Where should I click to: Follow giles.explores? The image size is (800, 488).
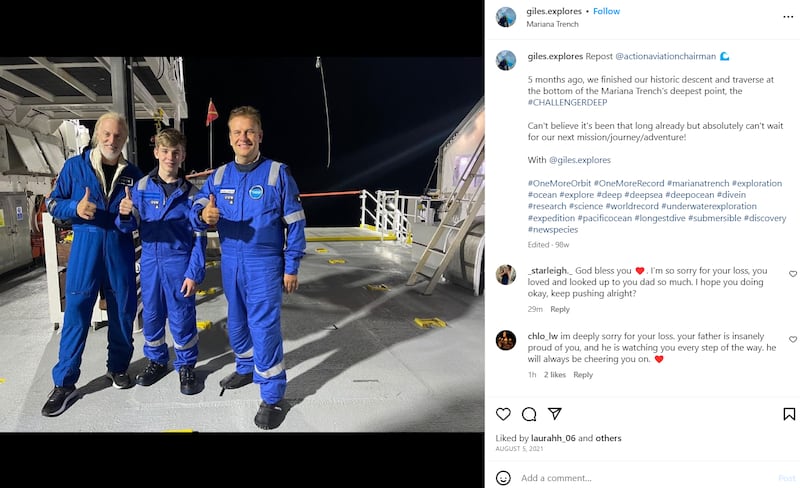point(606,11)
